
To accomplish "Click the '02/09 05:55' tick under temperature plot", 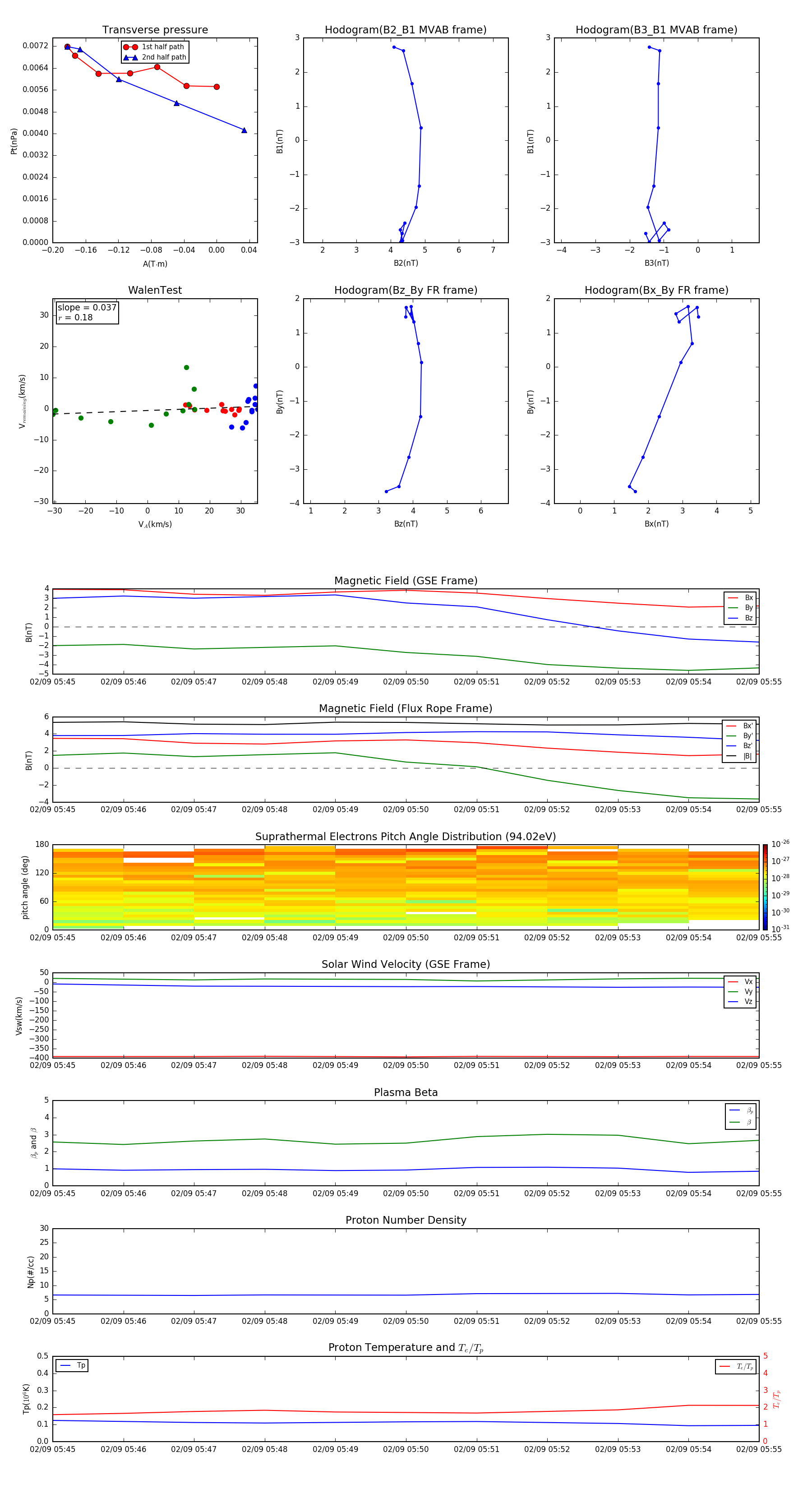I will [x=759, y=1449].
